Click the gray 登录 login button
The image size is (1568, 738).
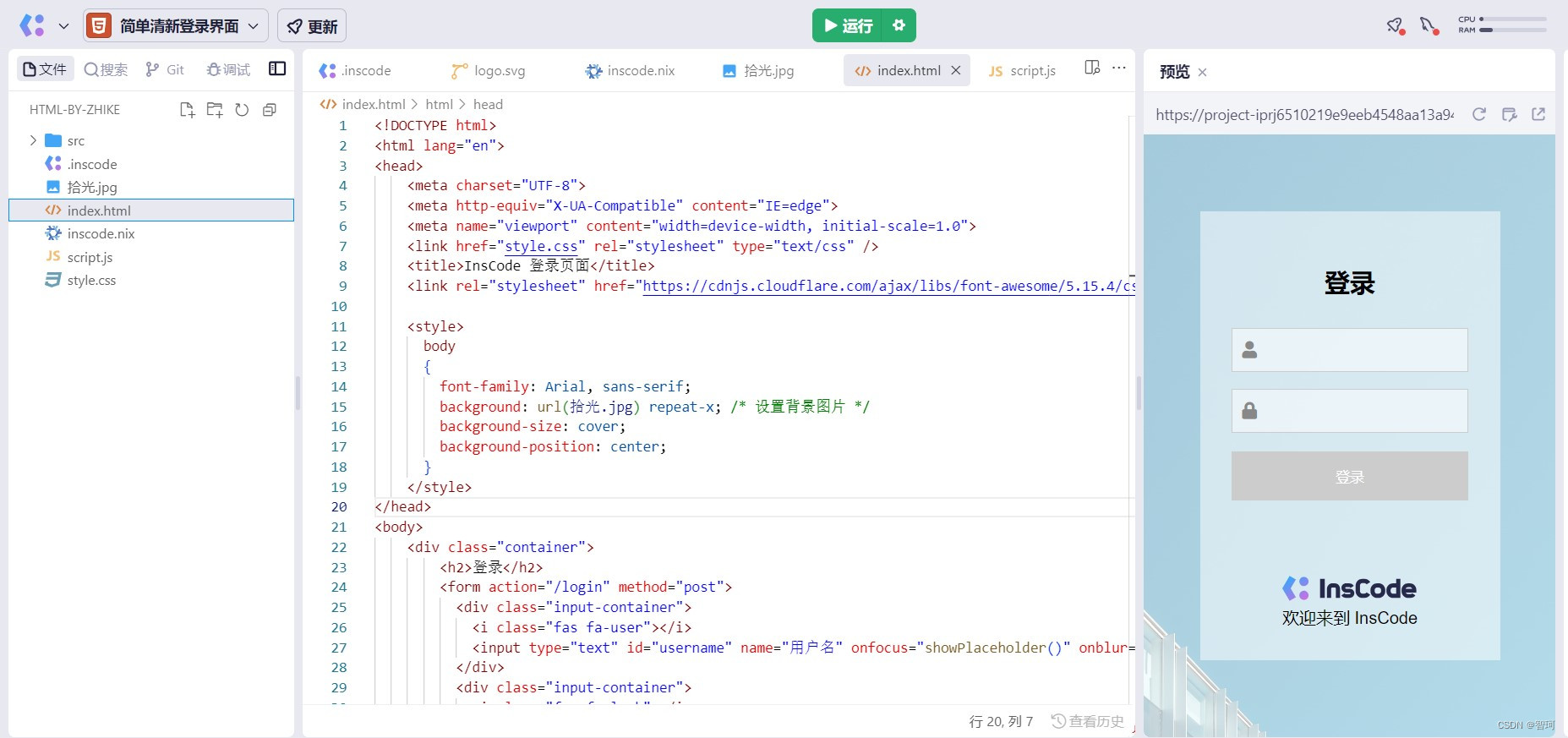coord(1349,476)
